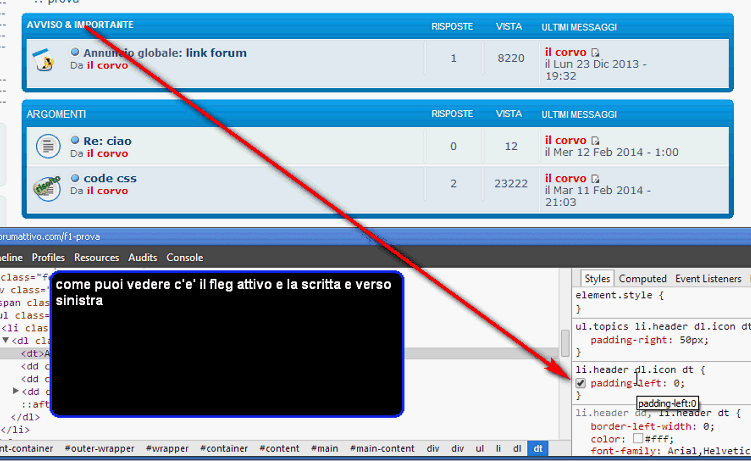Switch to the Computed sidebar tab
751x461 pixels.
[x=642, y=279]
